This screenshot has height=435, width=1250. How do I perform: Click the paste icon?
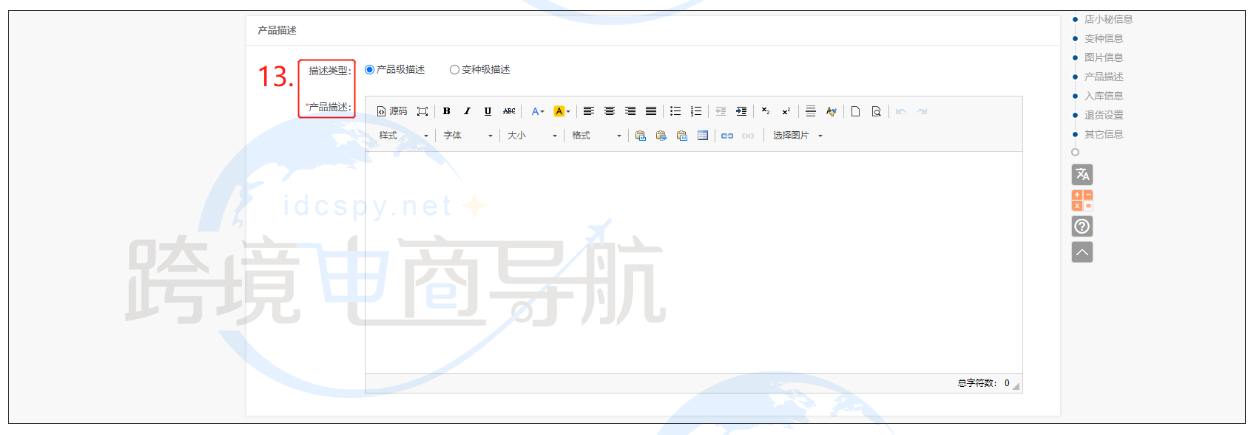coord(640,135)
